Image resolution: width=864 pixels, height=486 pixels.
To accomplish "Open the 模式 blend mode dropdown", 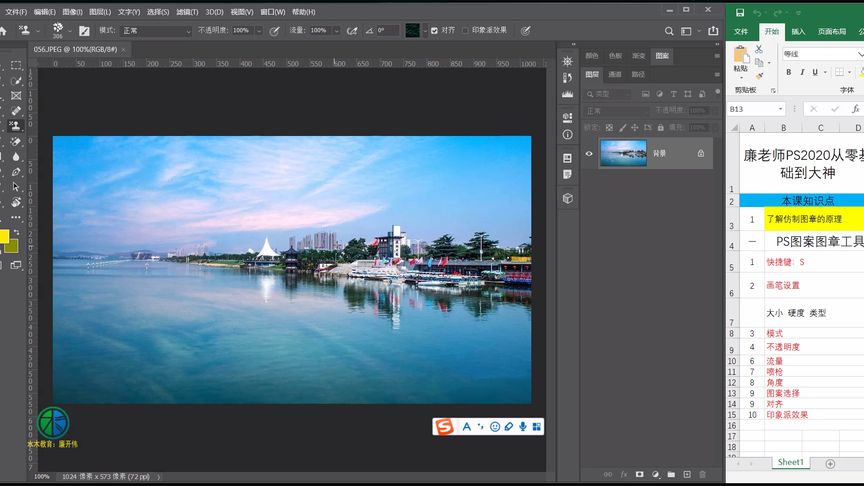I will pos(155,31).
